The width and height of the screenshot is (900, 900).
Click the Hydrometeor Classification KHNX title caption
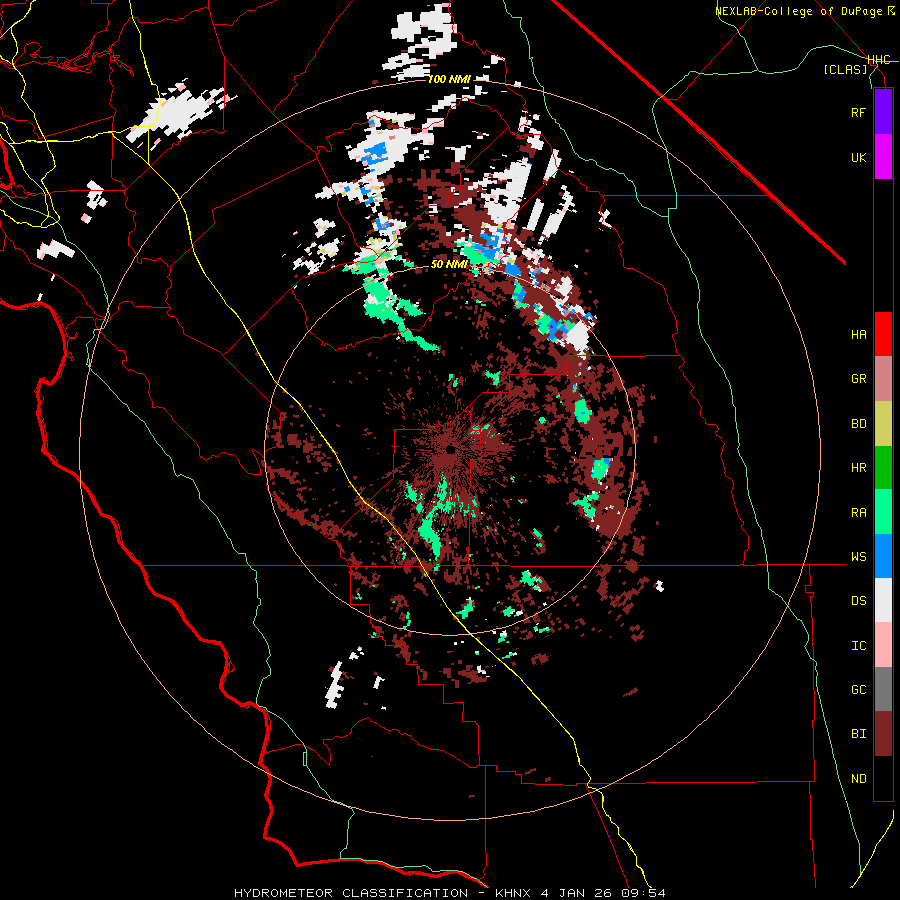click(450, 893)
